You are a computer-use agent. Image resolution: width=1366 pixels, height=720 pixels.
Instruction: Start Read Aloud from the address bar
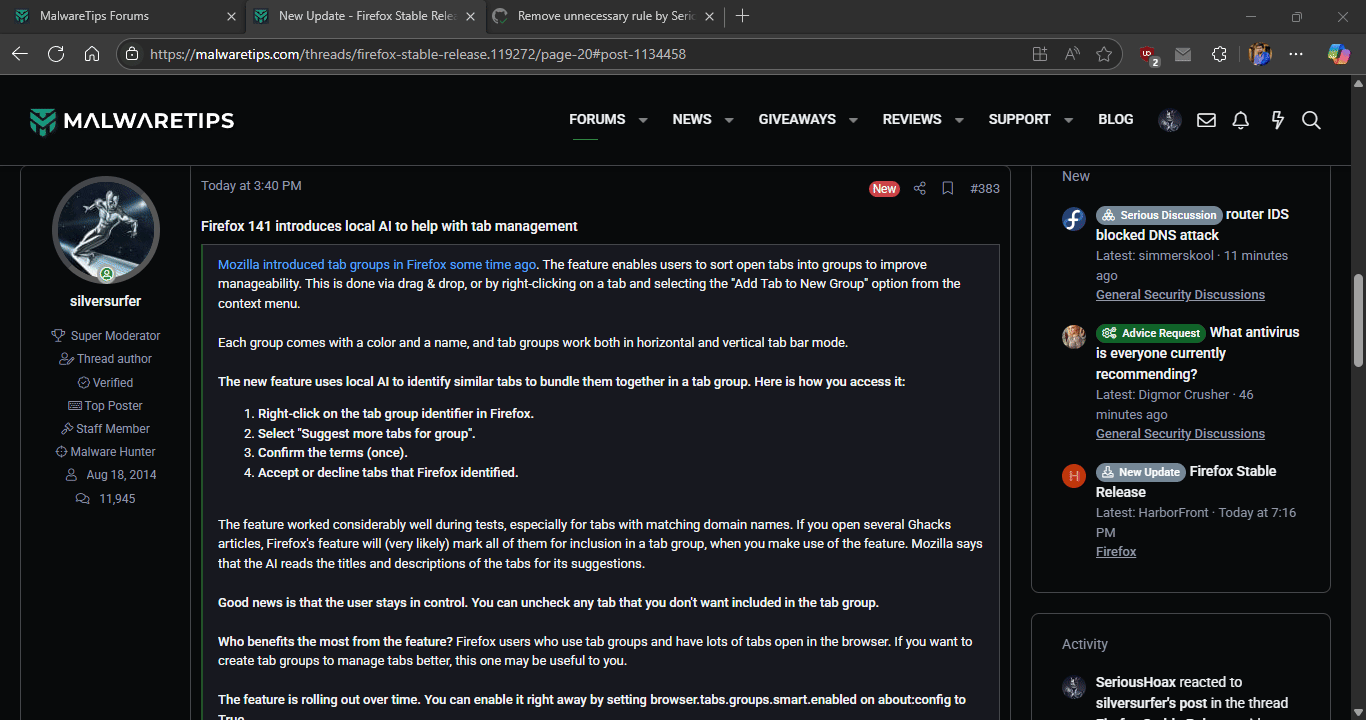(1072, 54)
